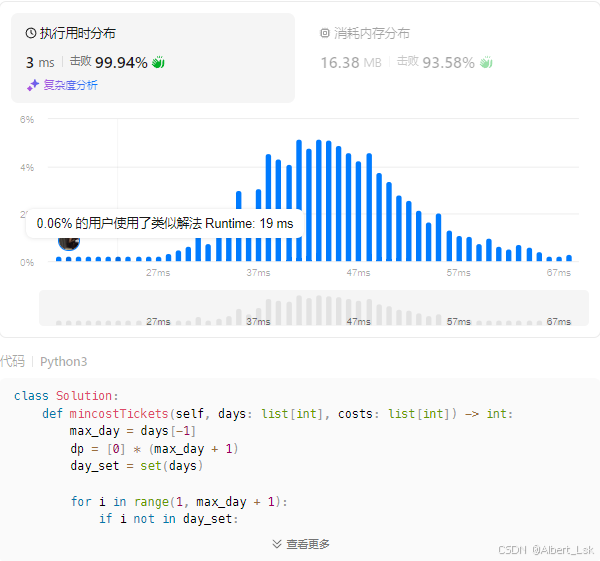Click the code line 'max_day = days[-1]'
This screenshot has width=600, height=561.
pyautogui.click(x=133, y=431)
